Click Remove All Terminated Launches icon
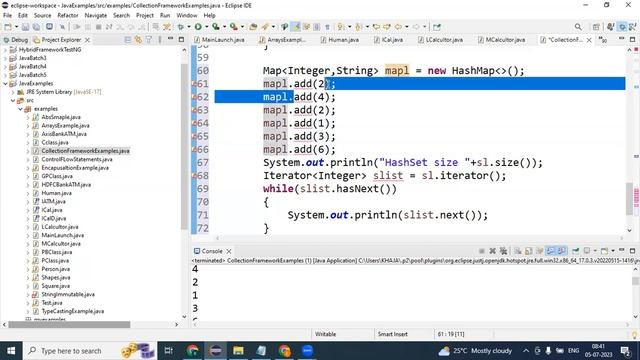 pyautogui.click(x=503, y=251)
